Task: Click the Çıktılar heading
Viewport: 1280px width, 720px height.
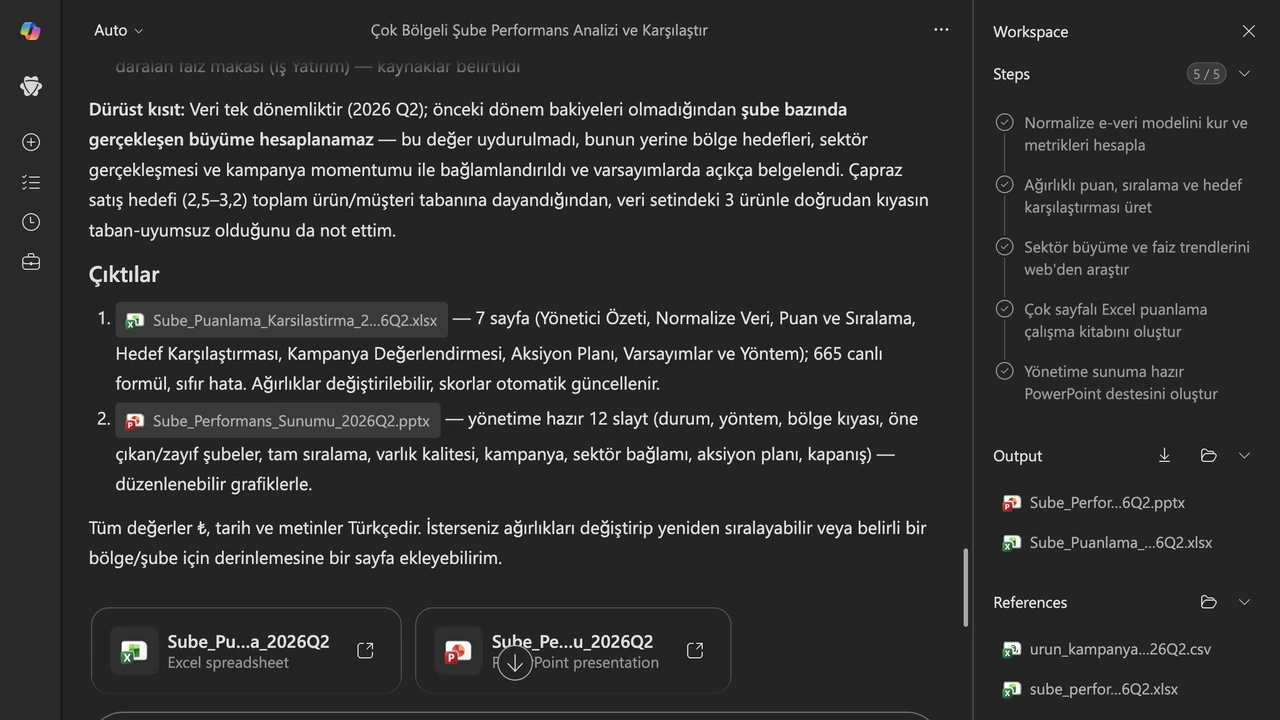Action: (124, 274)
